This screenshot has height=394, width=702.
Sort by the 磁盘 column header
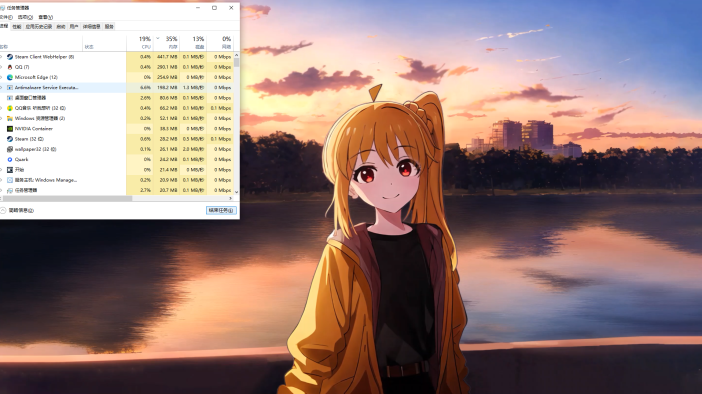coord(193,43)
